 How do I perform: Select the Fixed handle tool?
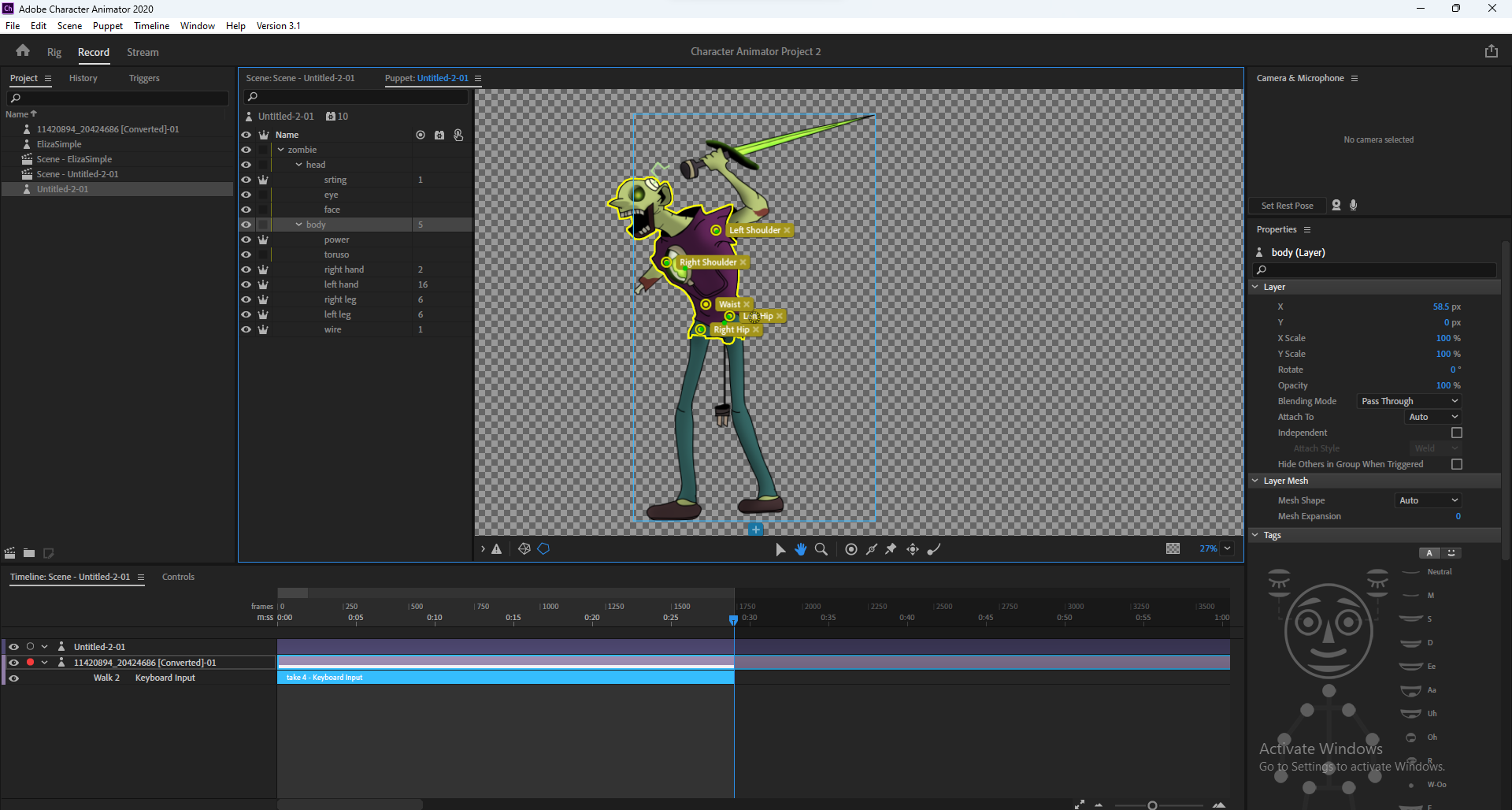coord(851,549)
